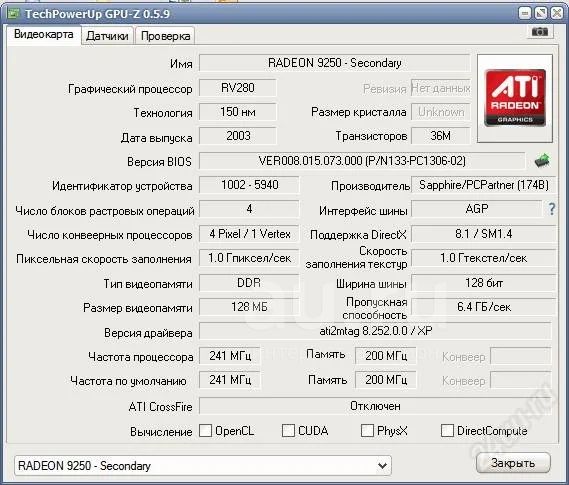The height and width of the screenshot is (485, 569).
Task: Take a screenshot with the camera icon
Action: click(x=540, y=32)
